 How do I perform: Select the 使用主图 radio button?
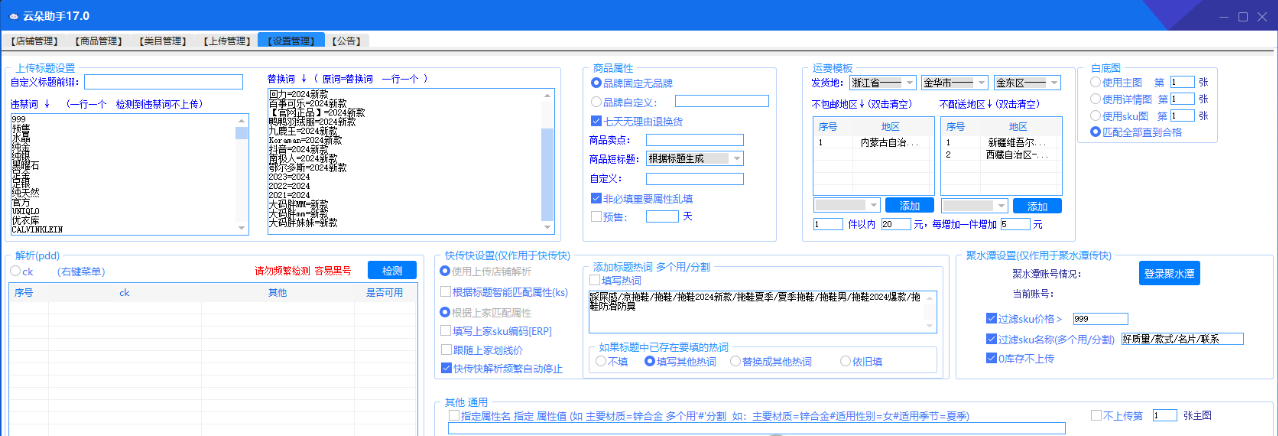coord(1096,82)
